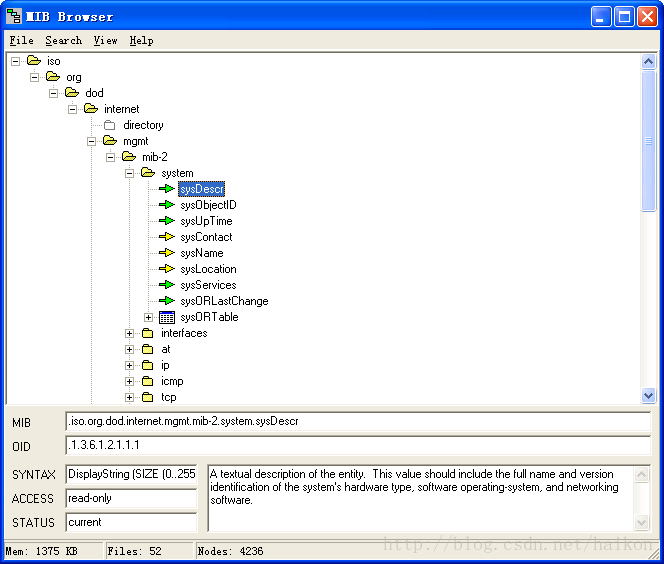Screen dimensions: 664x564
Task: Collapse the iso tree node
Action: click(x=16, y=61)
